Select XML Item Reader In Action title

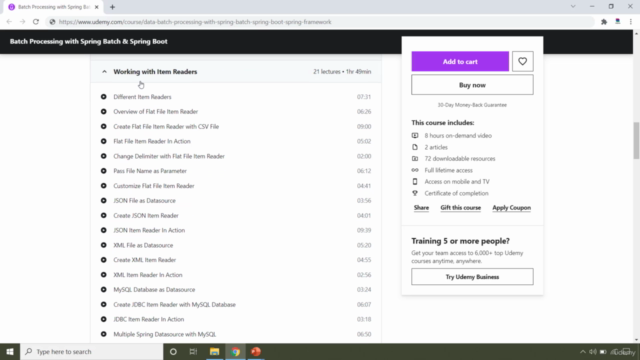coord(148,275)
